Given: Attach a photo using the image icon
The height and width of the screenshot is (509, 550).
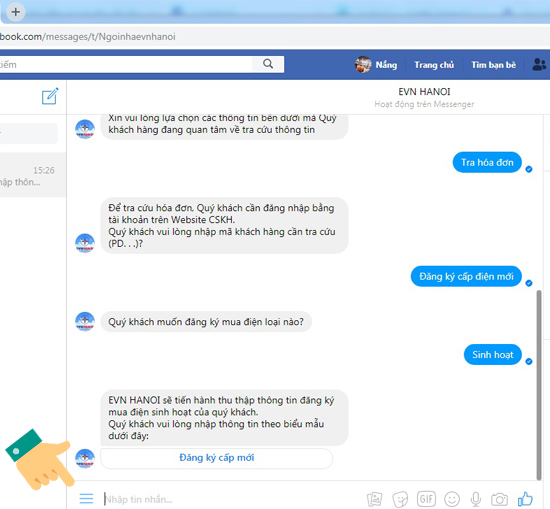Looking at the screenshot, I should (x=374, y=499).
